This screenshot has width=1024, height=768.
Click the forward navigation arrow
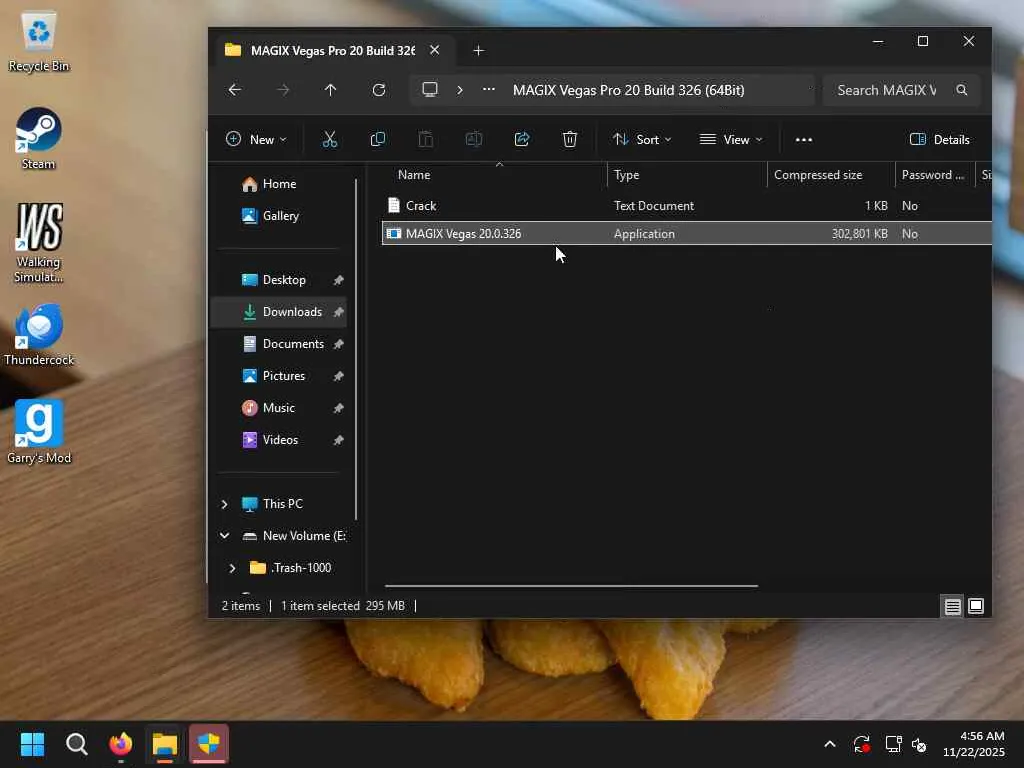pyautogui.click(x=283, y=90)
